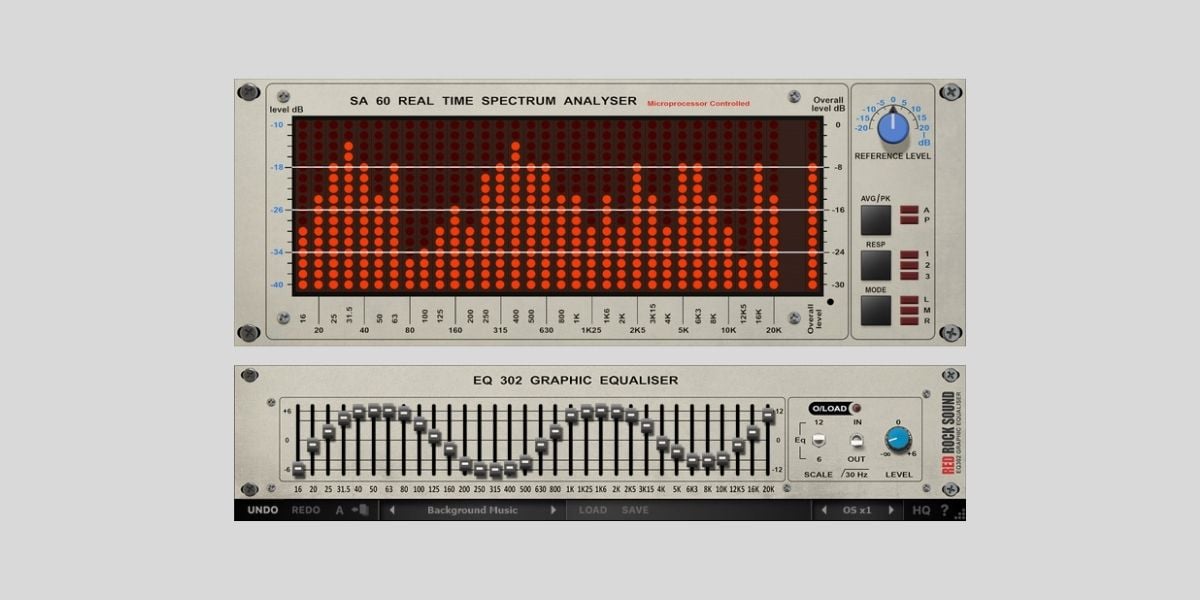The image size is (1200, 600).
Task: Select the 100 band fader on EQ 302
Action: click(420, 424)
